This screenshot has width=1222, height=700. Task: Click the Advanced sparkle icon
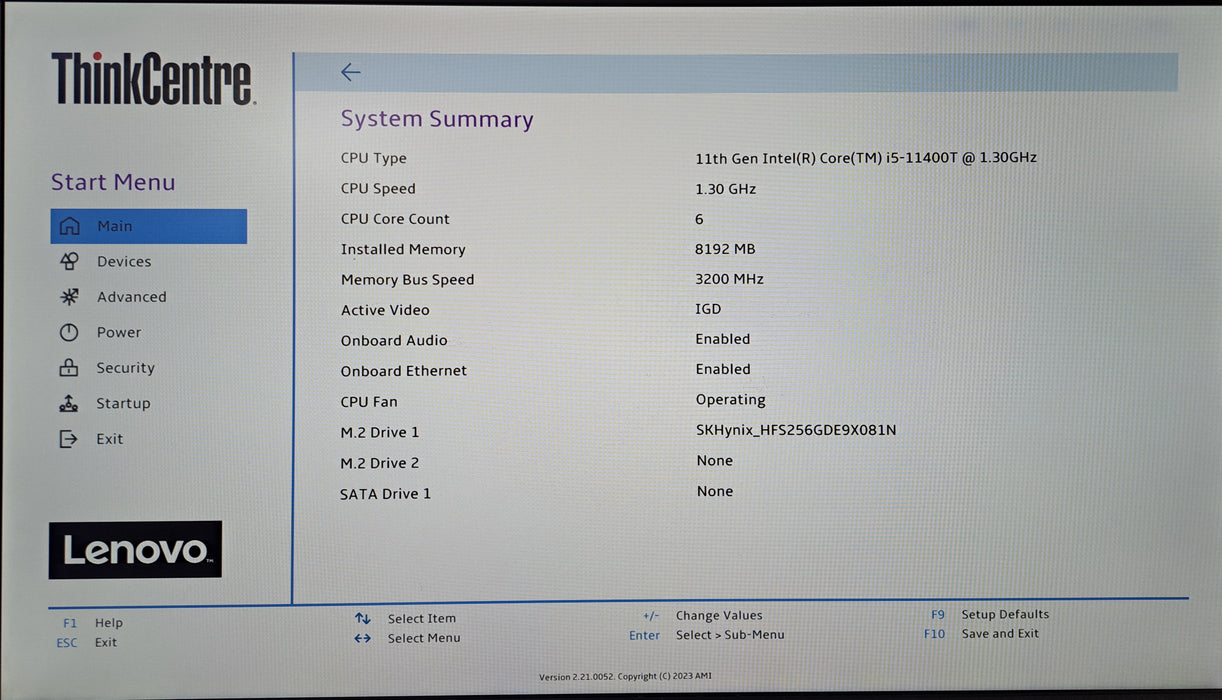click(x=69, y=297)
